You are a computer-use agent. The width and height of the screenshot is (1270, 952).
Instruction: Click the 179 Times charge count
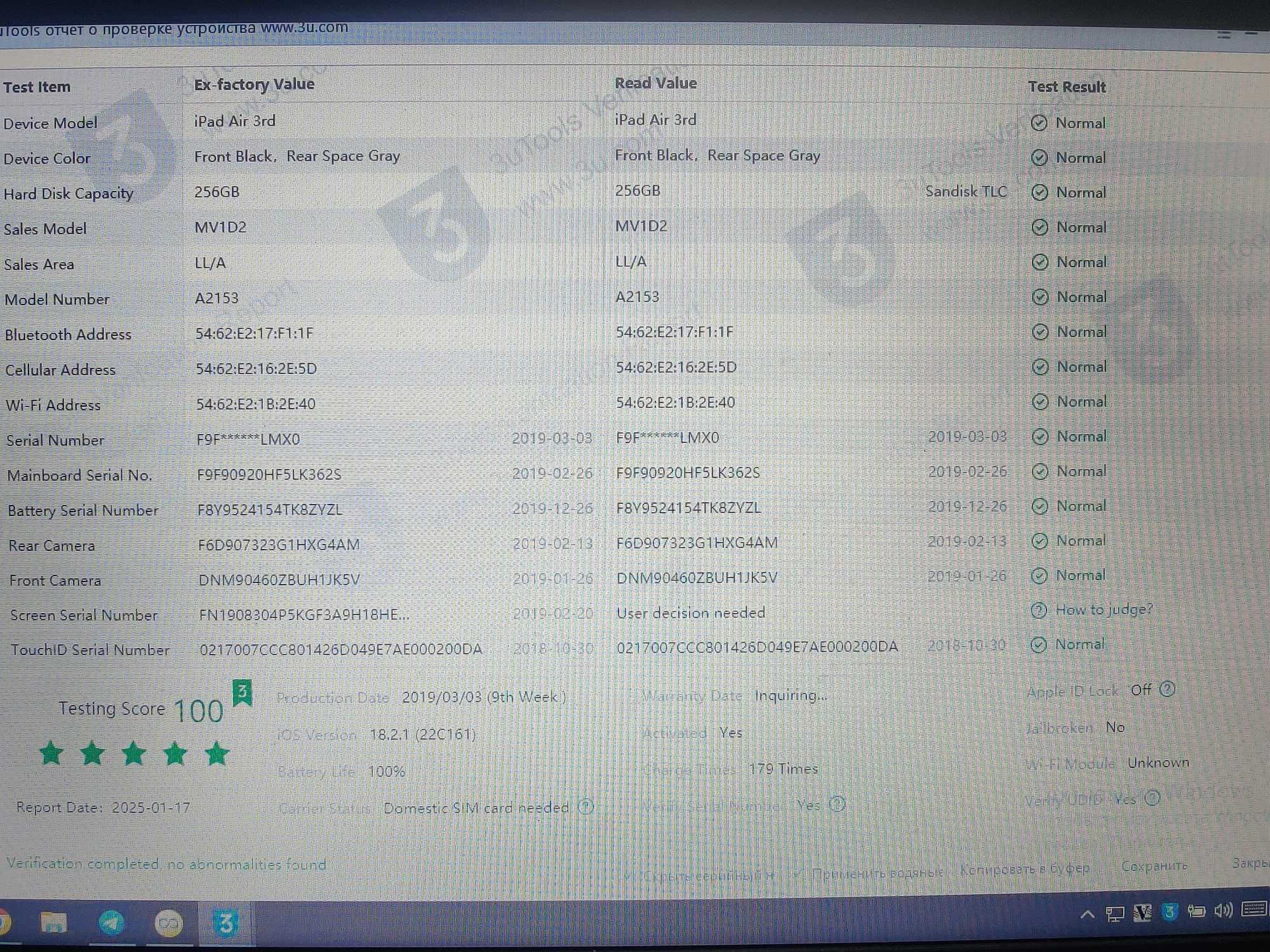(783, 769)
